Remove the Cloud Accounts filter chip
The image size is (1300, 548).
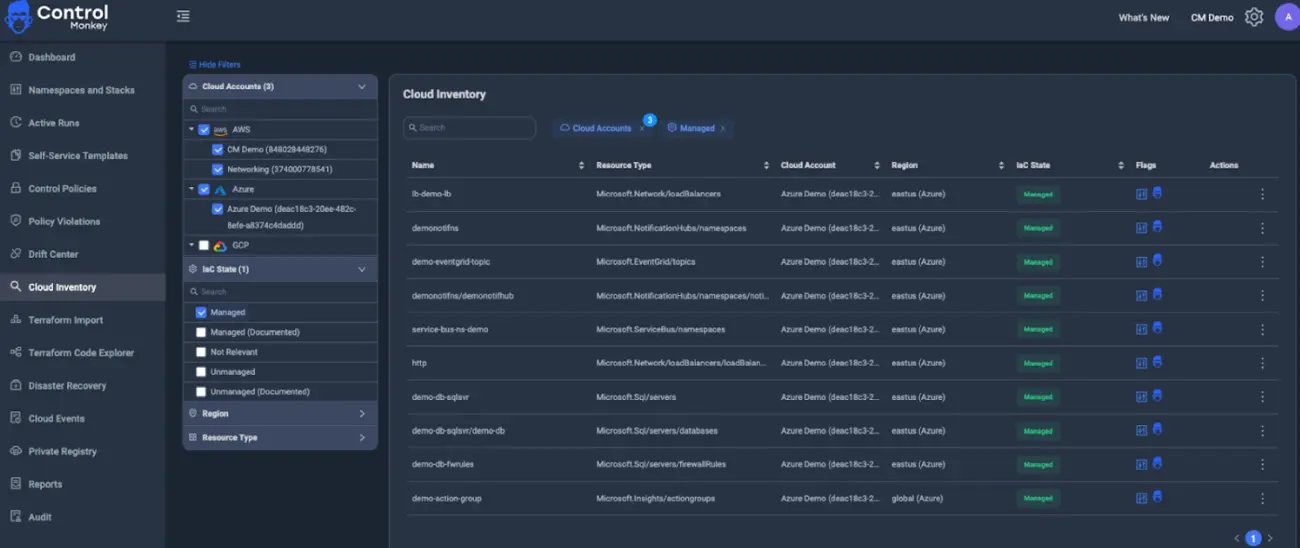pos(642,128)
